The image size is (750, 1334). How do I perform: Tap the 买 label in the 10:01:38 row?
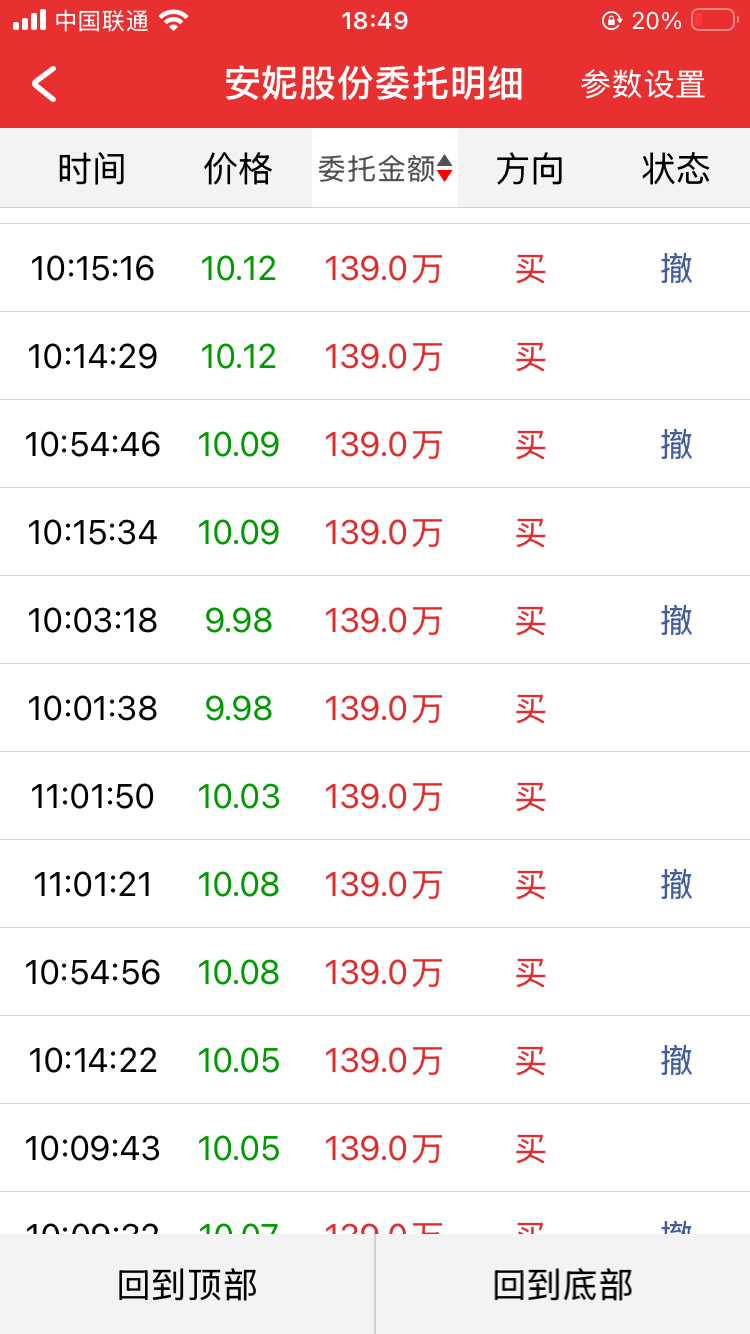pyautogui.click(x=530, y=708)
